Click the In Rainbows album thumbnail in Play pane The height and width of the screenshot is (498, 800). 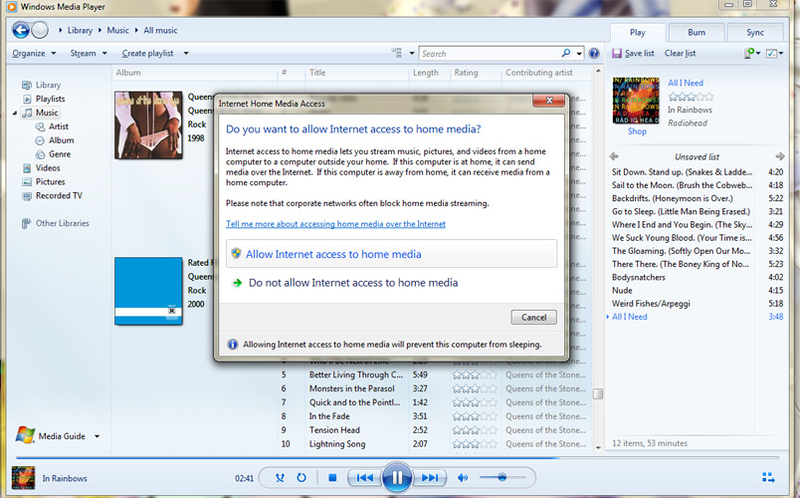[636, 101]
